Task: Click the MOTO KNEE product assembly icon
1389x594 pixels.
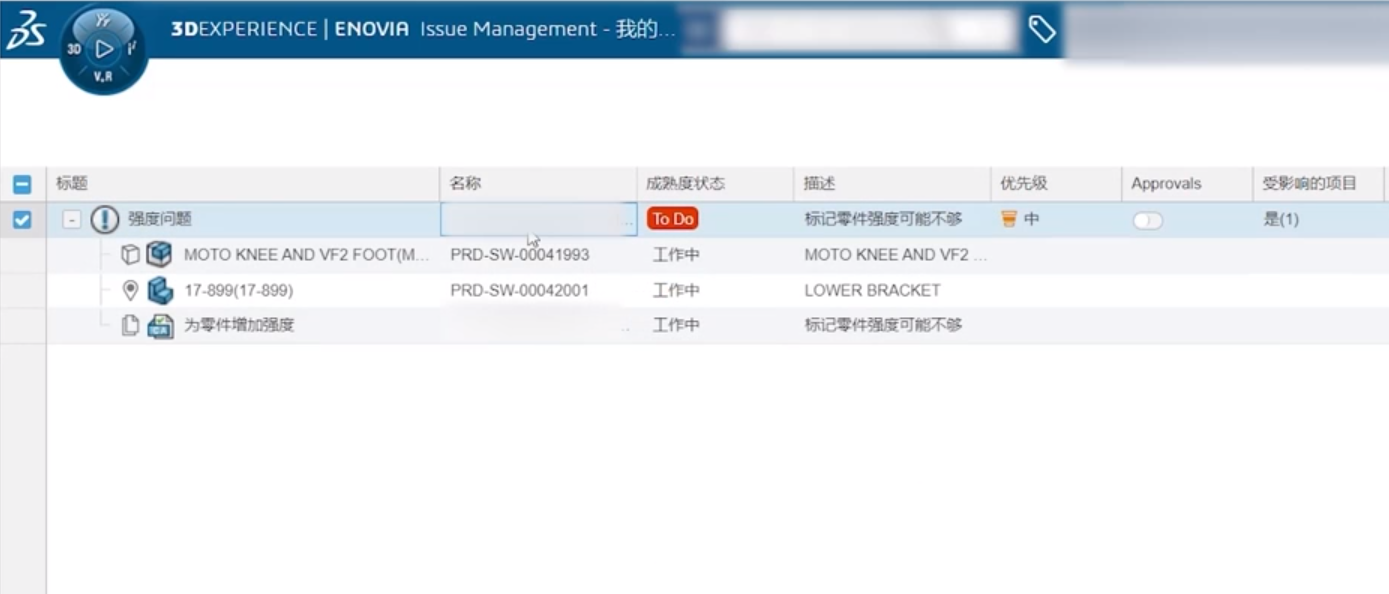Action: 159,255
